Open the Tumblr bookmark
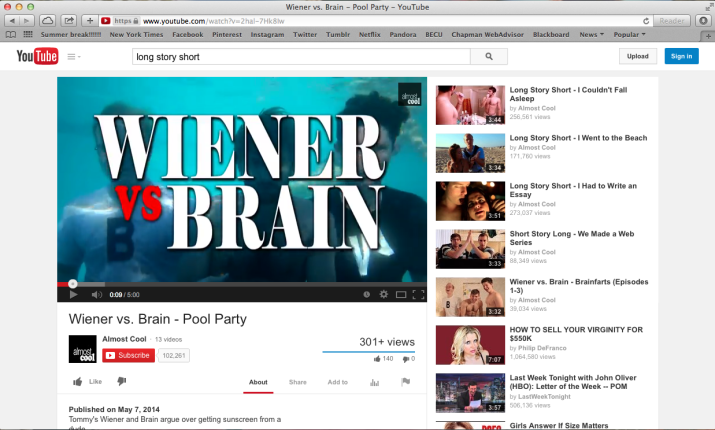Viewport: 715px width, 430px height. click(337, 35)
